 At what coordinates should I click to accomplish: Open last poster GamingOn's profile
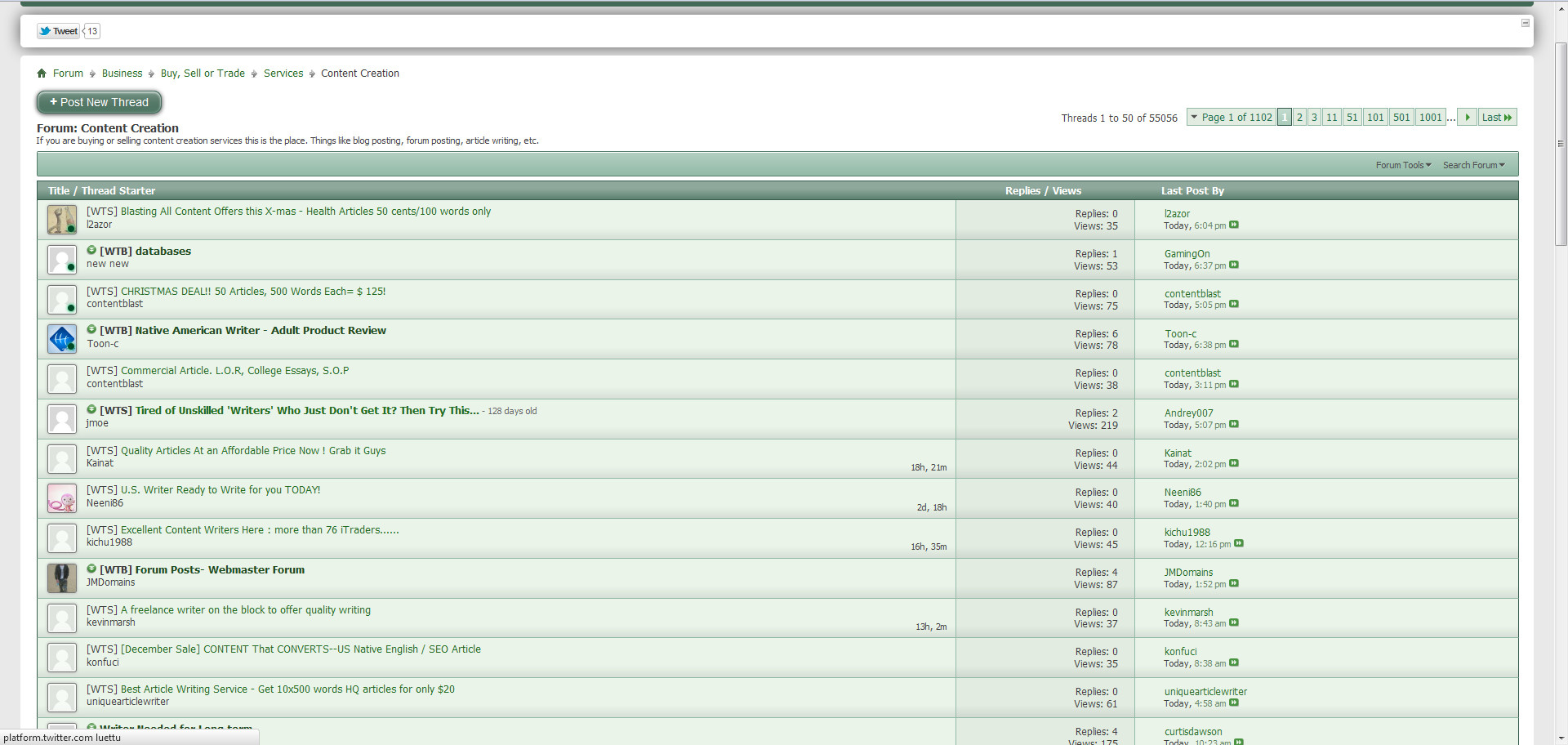pos(1187,254)
